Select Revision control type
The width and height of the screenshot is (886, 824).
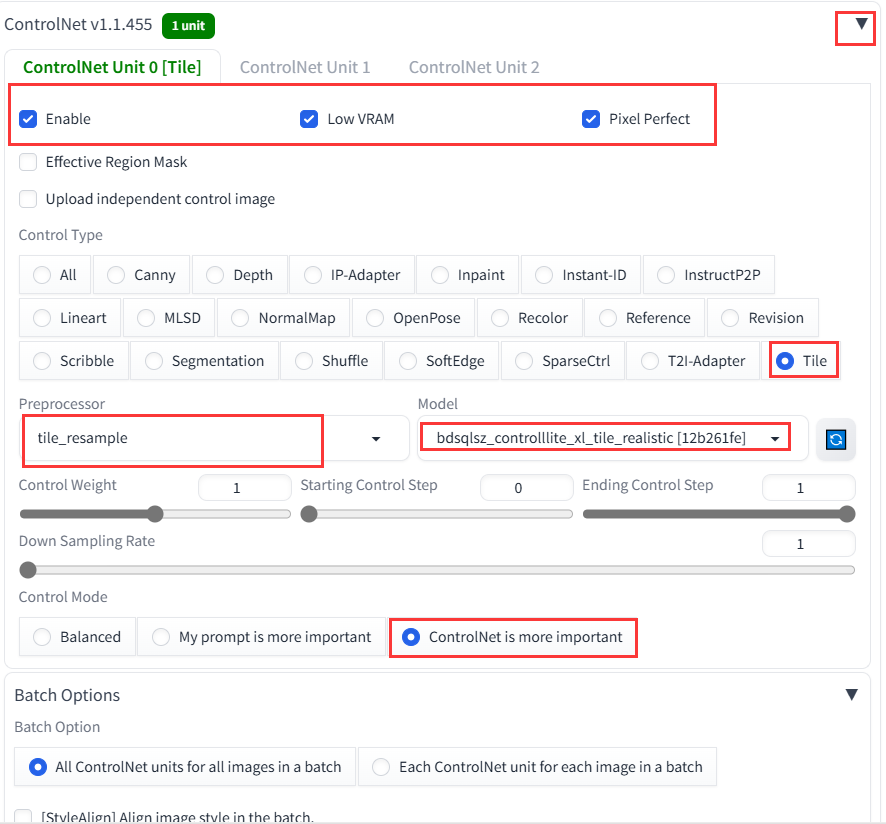click(x=763, y=318)
